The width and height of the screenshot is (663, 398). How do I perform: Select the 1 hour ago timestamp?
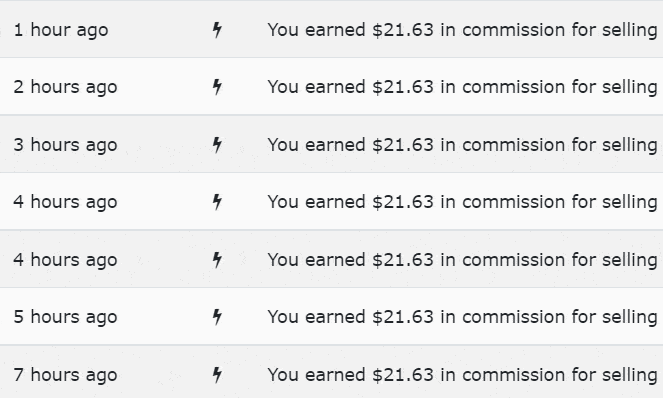pos(61,30)
